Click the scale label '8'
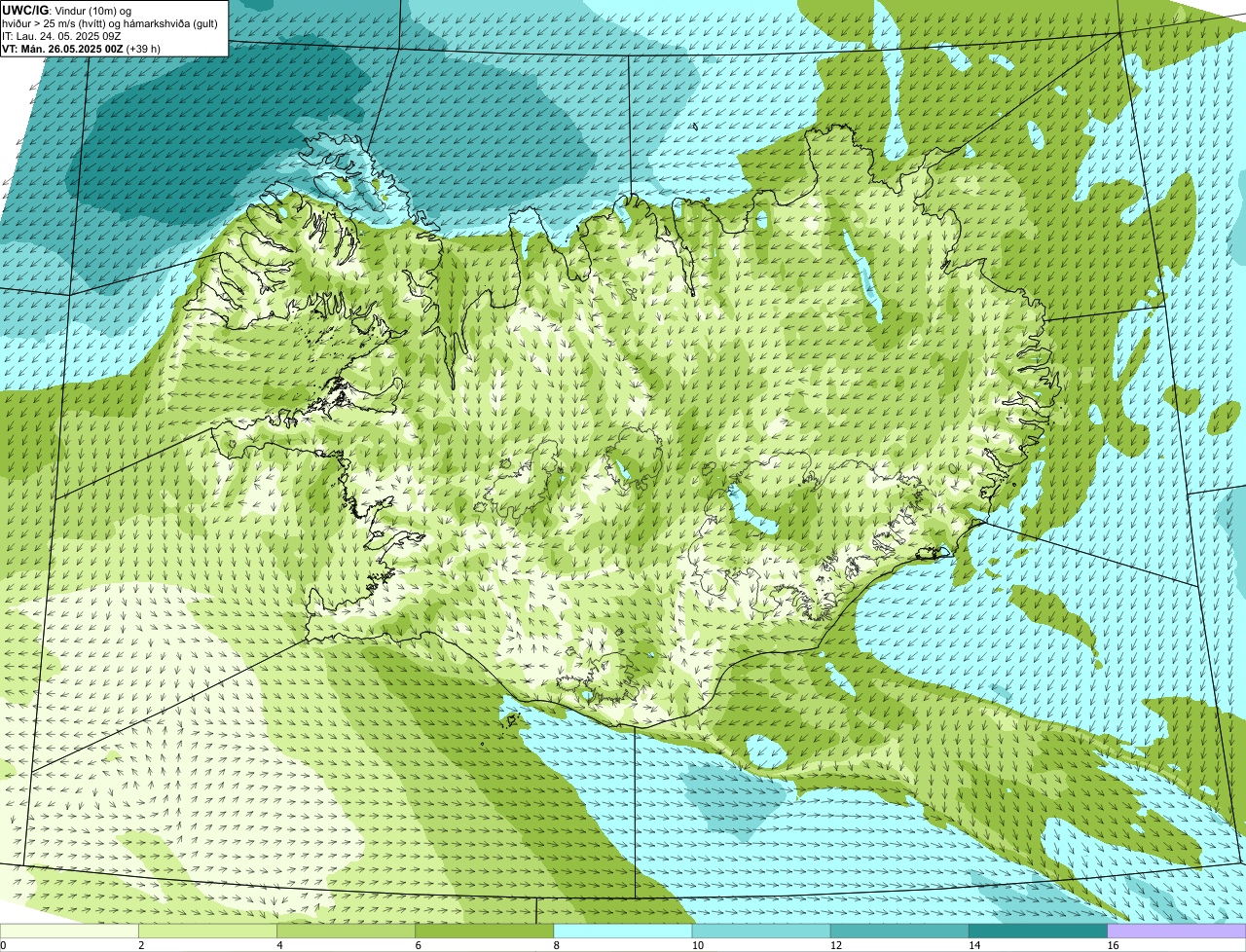Screen dimensions: 1246x952 (556, 945)
